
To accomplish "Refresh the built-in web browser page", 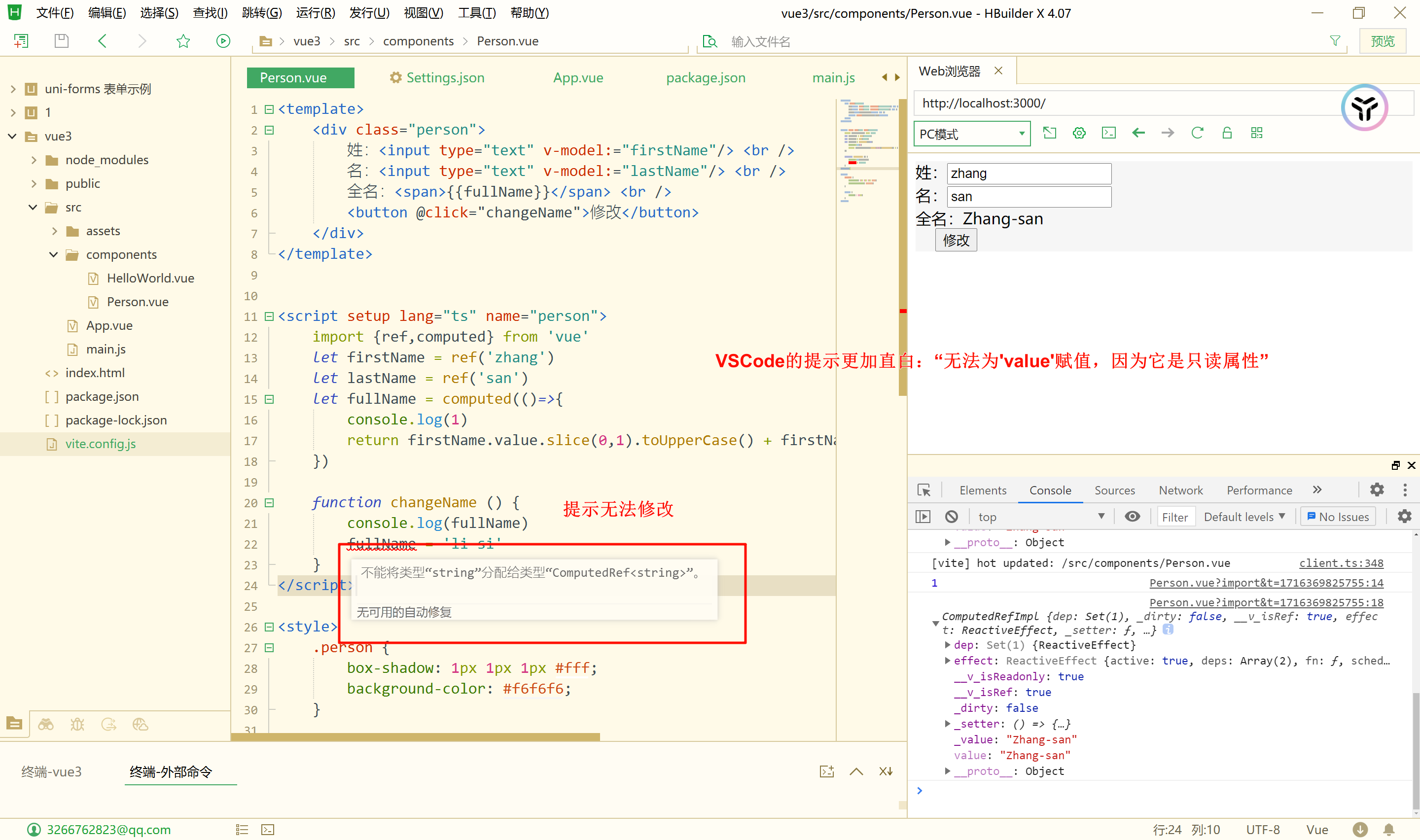I will point(1197,133).
